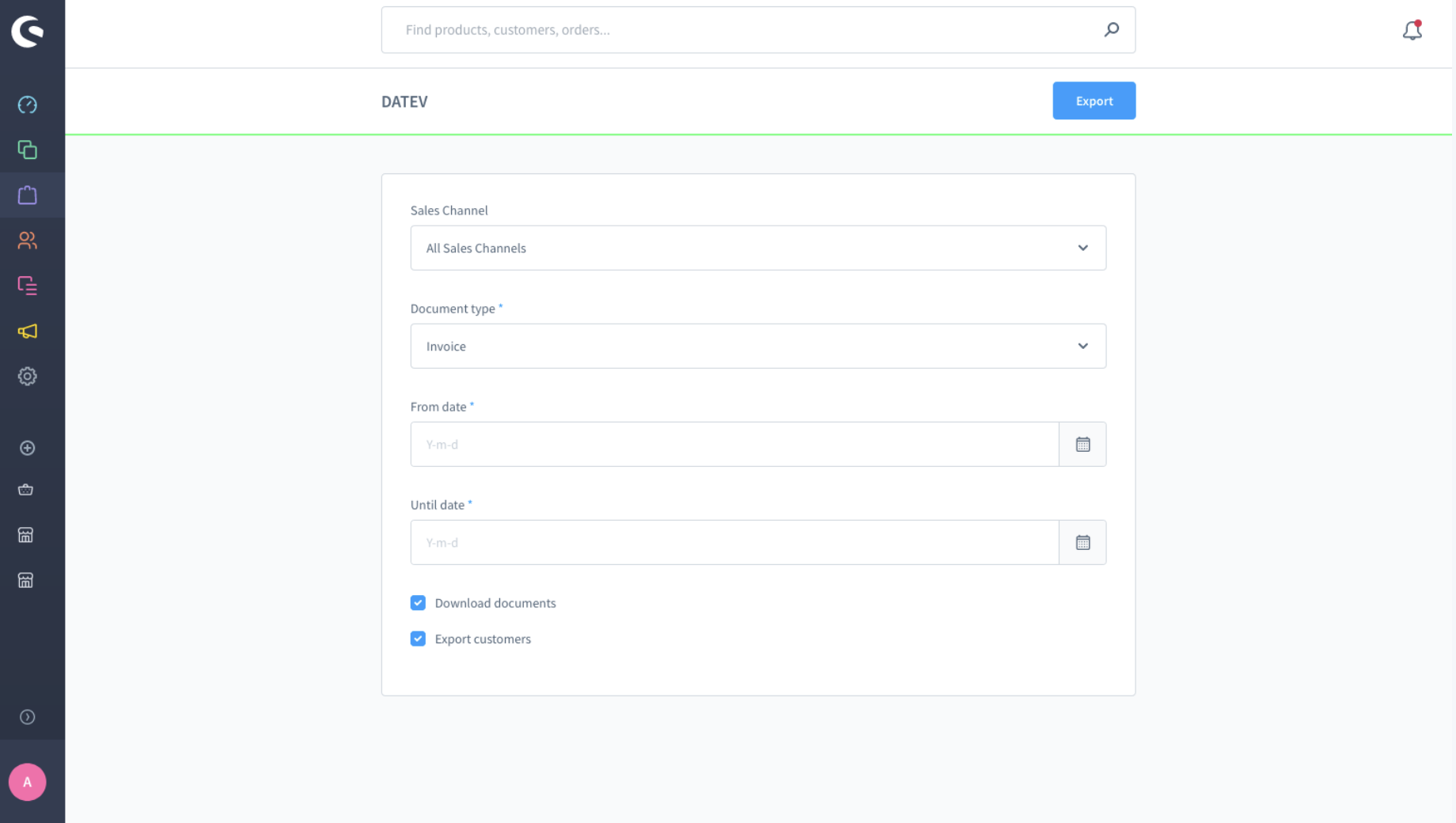Click the blue Export button
Viewport: 1456px width, 823px height.
[x=1094, y=101]
